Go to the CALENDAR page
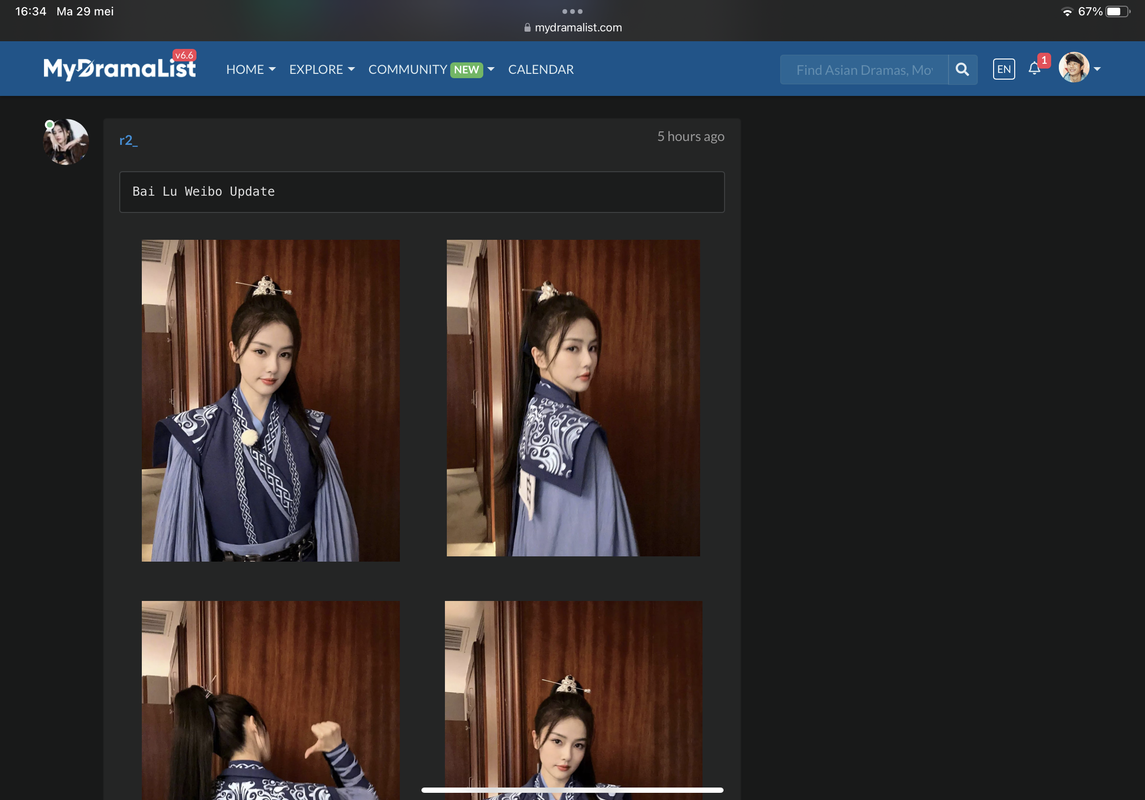 540,69
